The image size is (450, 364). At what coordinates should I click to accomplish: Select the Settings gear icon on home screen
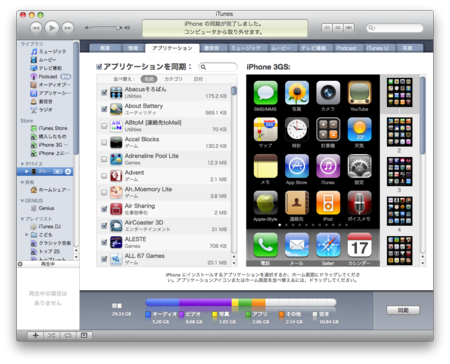tap(359, 166)
